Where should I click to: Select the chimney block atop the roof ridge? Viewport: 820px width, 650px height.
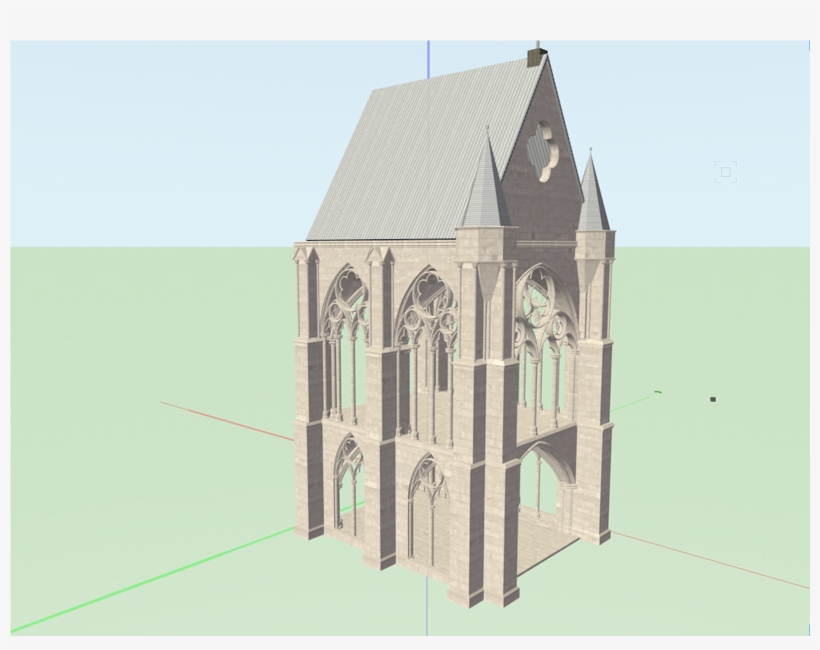coord(535,57)
